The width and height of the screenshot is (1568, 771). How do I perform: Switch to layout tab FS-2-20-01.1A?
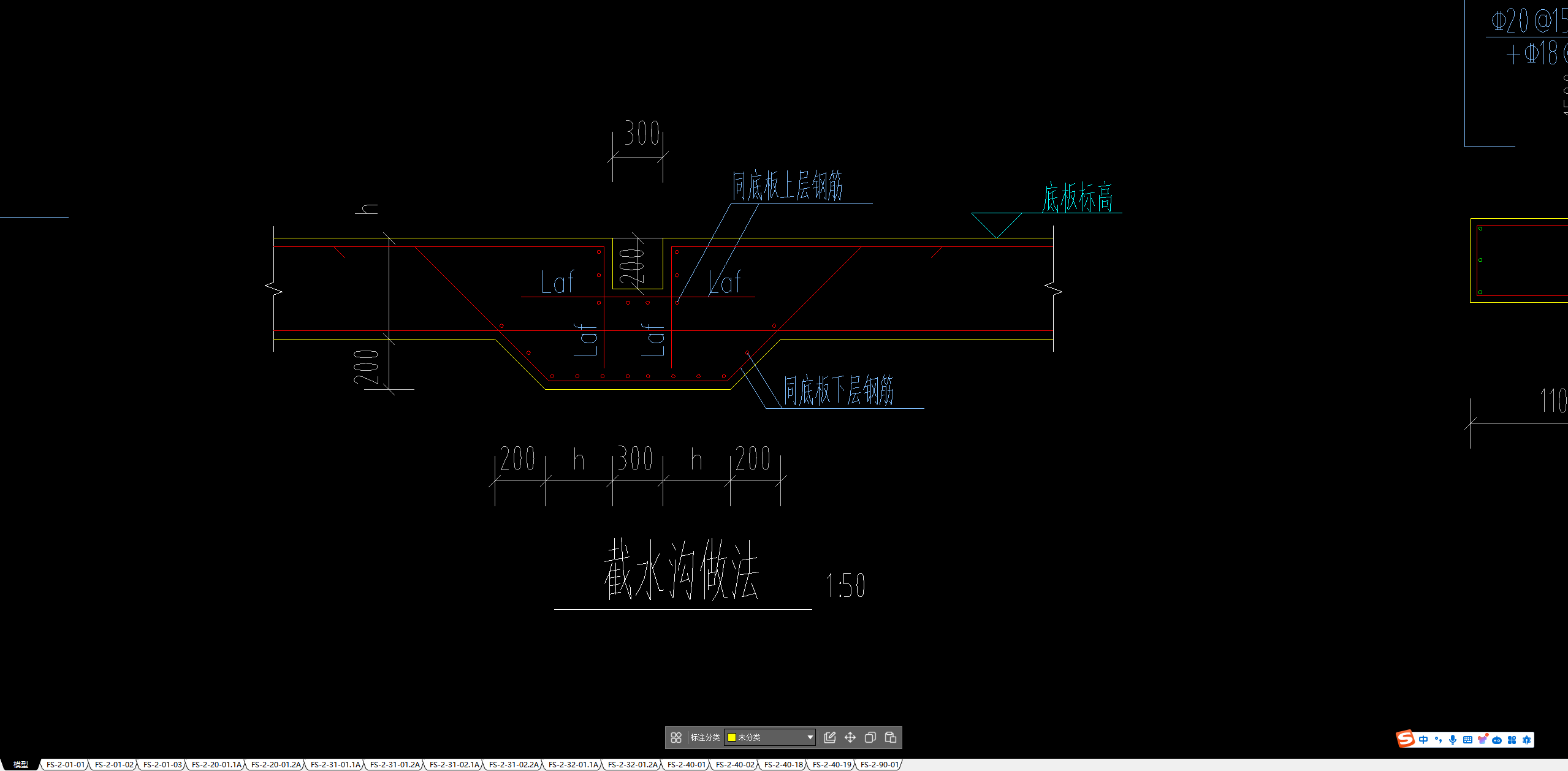(x=216, y=764)
